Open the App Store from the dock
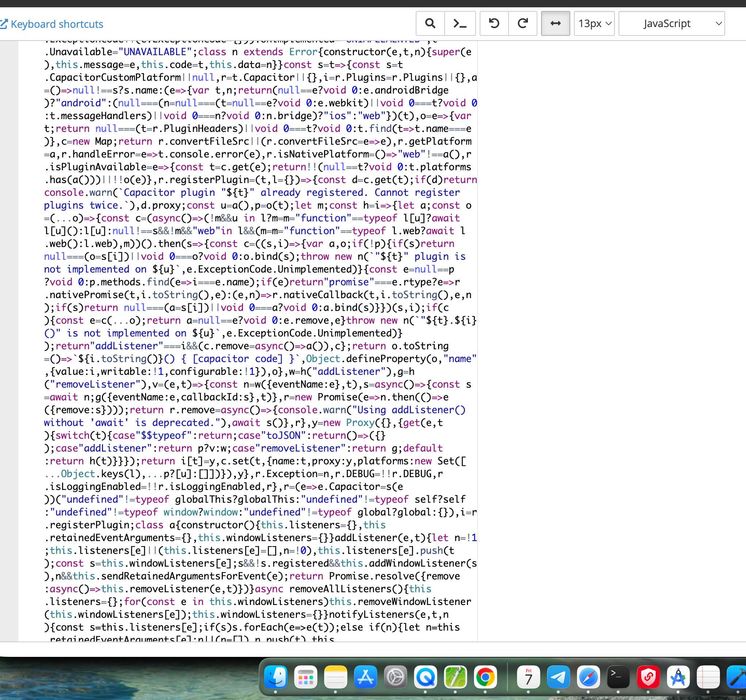746x700 pixels. click(x=365, y=677)
